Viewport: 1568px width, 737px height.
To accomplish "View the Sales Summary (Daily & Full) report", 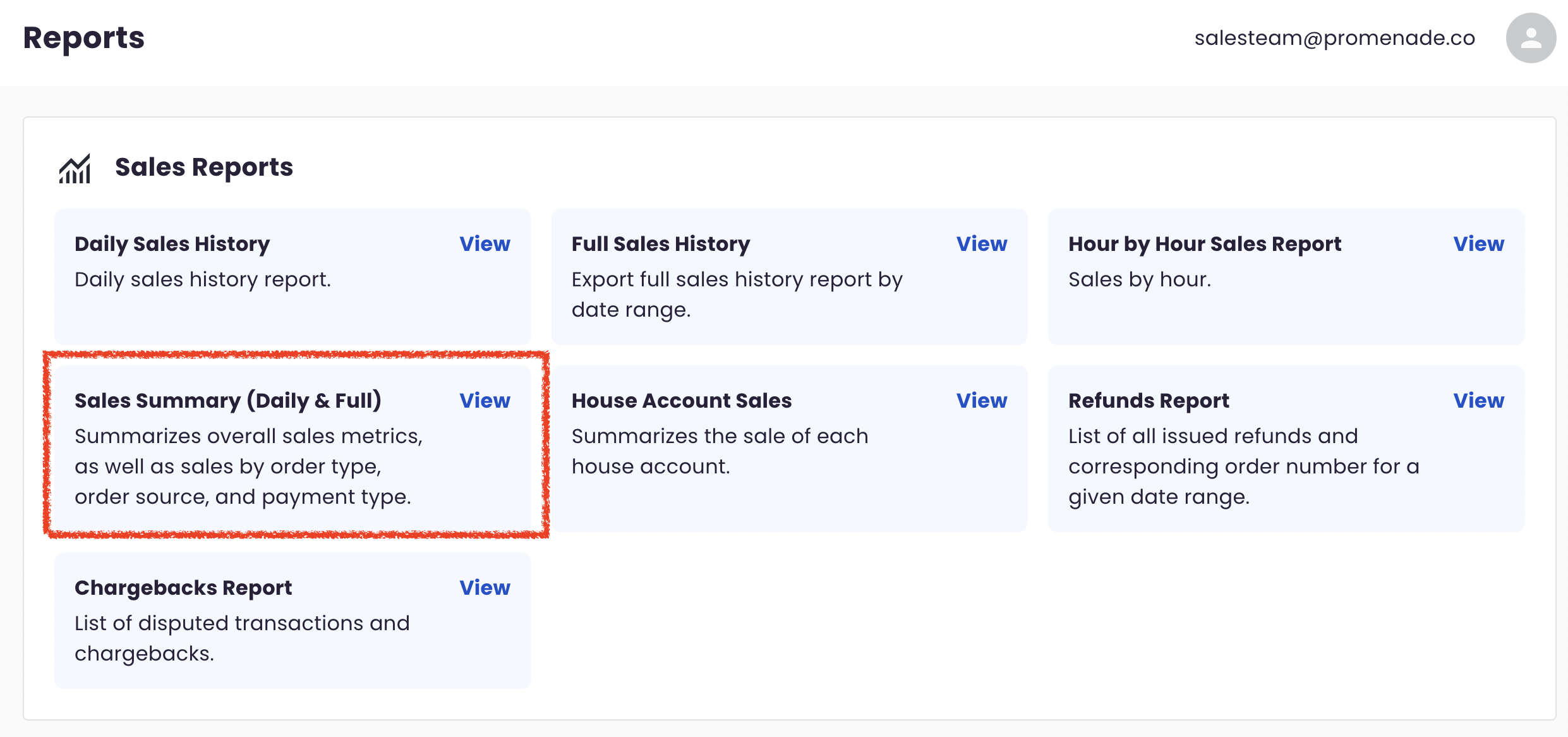I will [485, 401].
